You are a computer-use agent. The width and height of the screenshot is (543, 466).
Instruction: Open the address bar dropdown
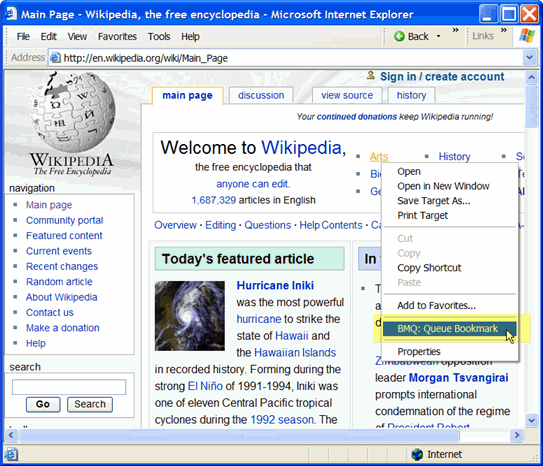point(529,57)
